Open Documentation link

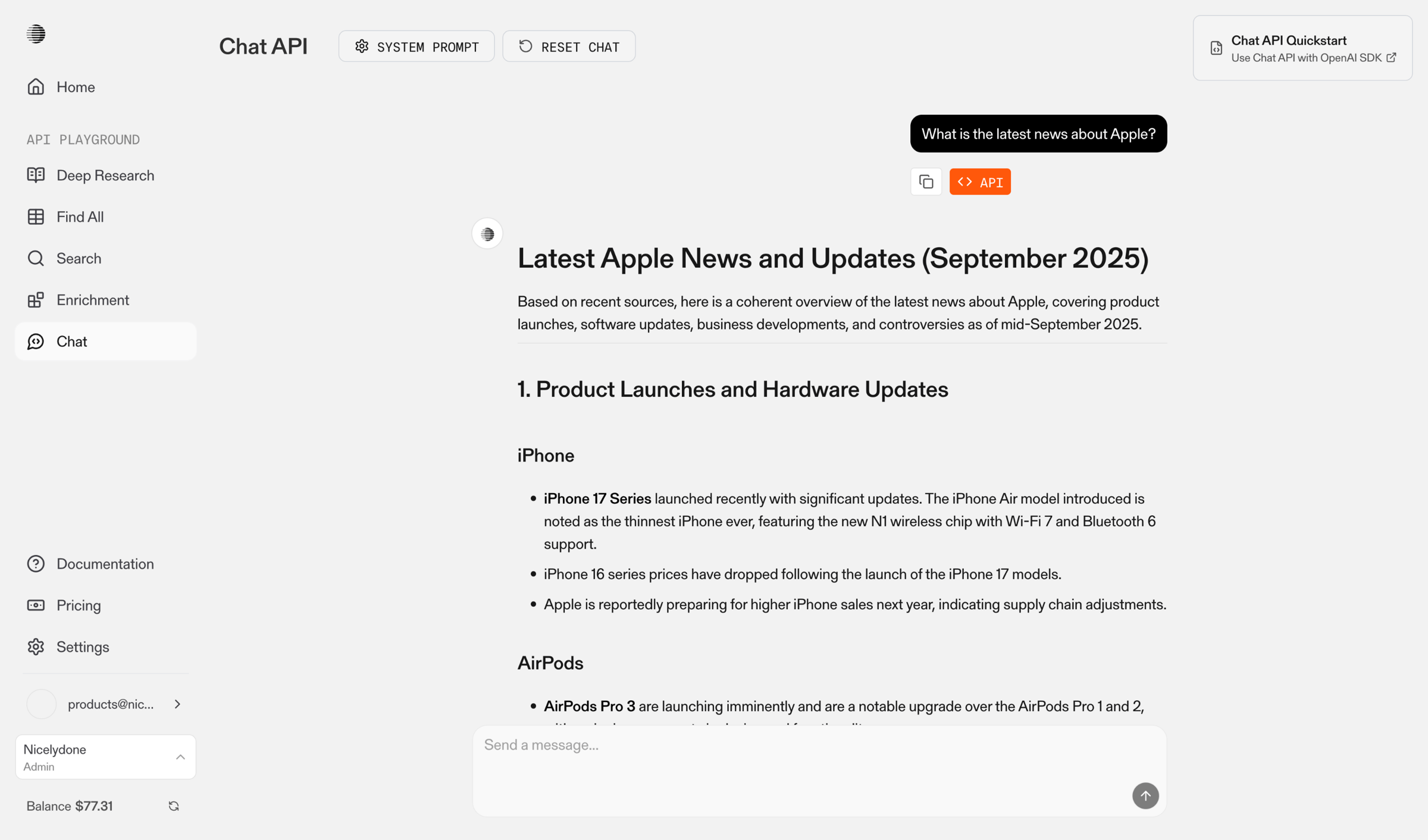[x=106, y=563]
